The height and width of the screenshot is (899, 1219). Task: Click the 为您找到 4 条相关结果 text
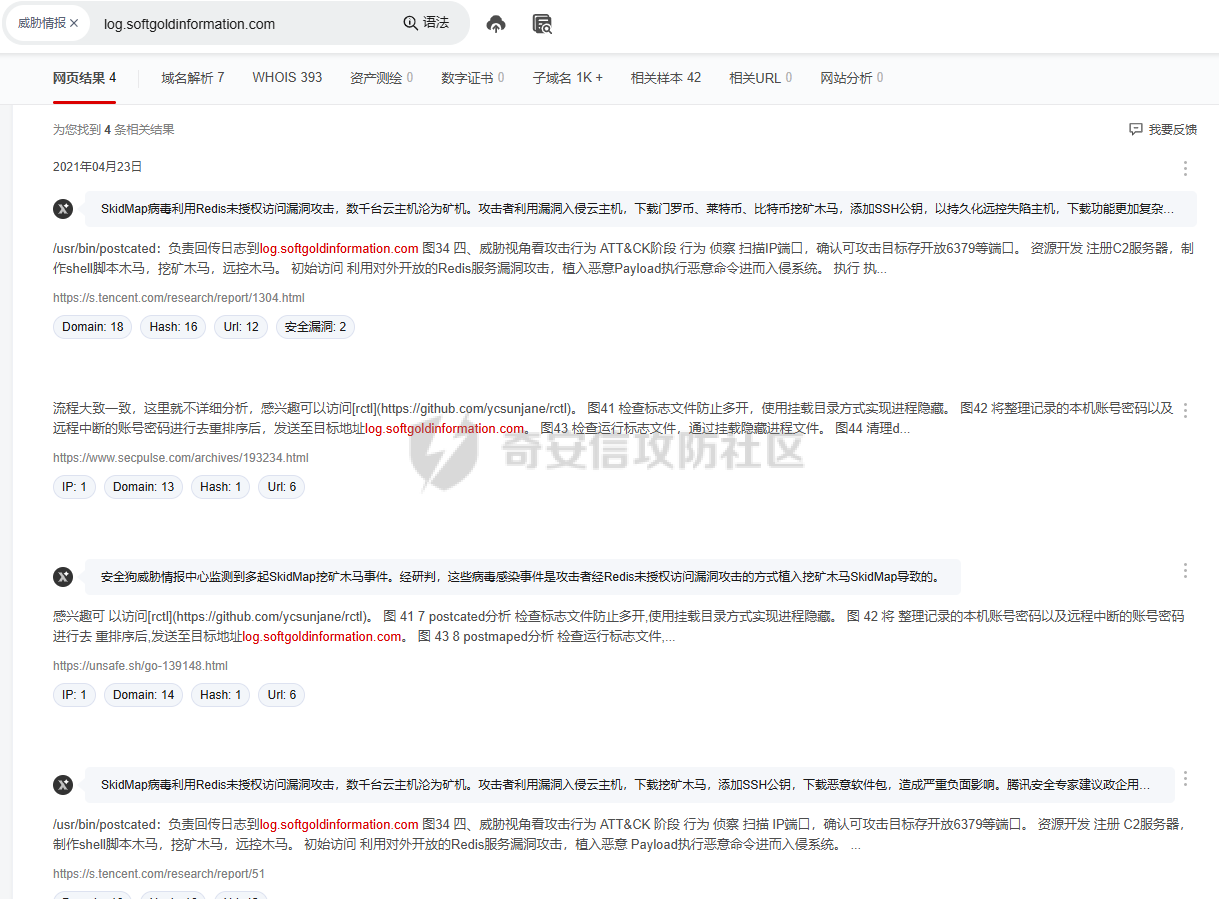(x=114, y=130)
